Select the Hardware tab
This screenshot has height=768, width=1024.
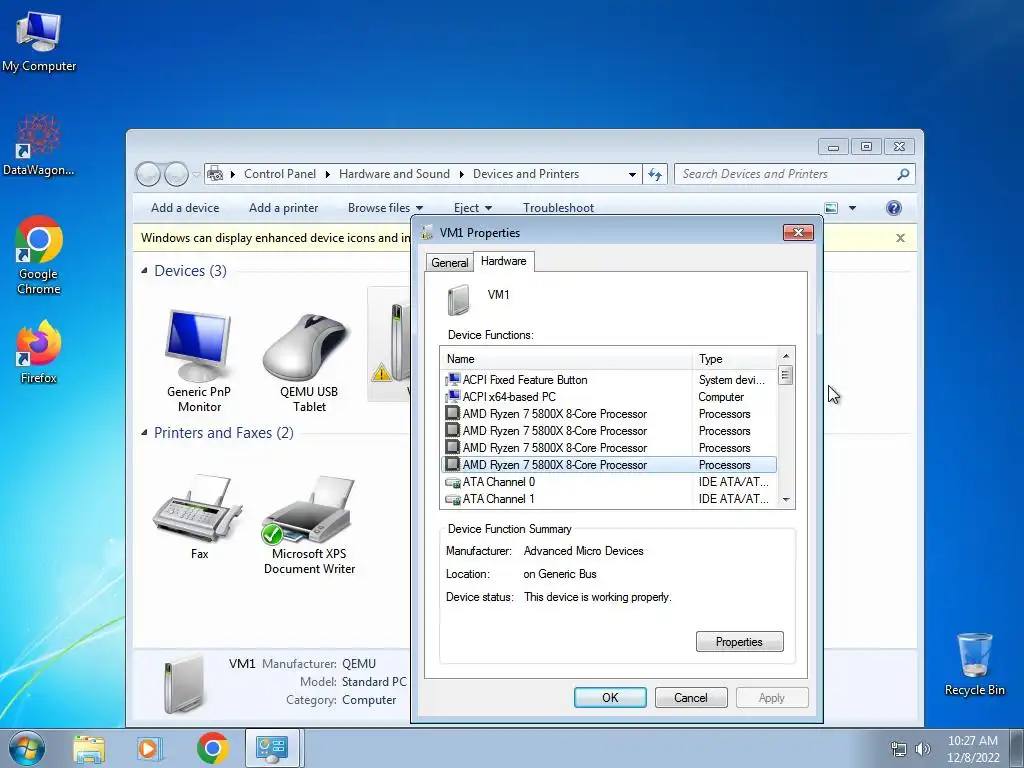tap(504, 261)
